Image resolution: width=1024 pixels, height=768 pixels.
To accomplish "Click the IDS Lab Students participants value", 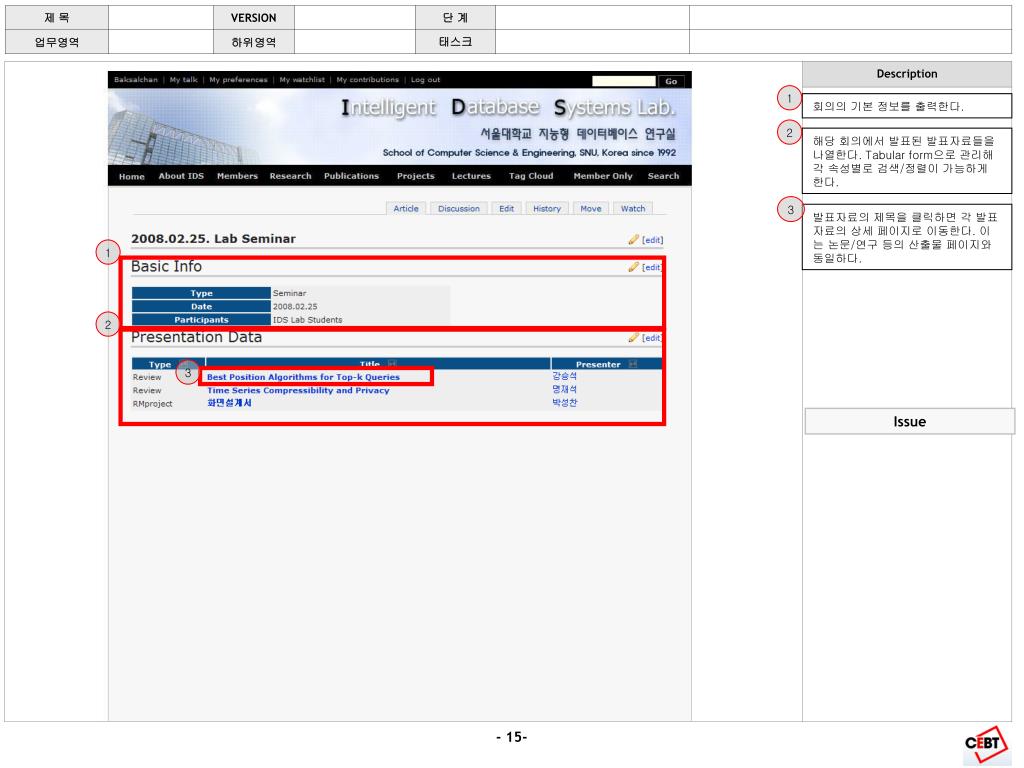I will (x=308, y=320).
